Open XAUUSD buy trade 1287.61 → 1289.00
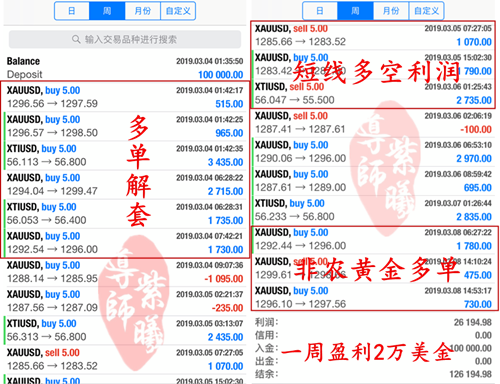This screenshot has width=500, height=384. 373,181
